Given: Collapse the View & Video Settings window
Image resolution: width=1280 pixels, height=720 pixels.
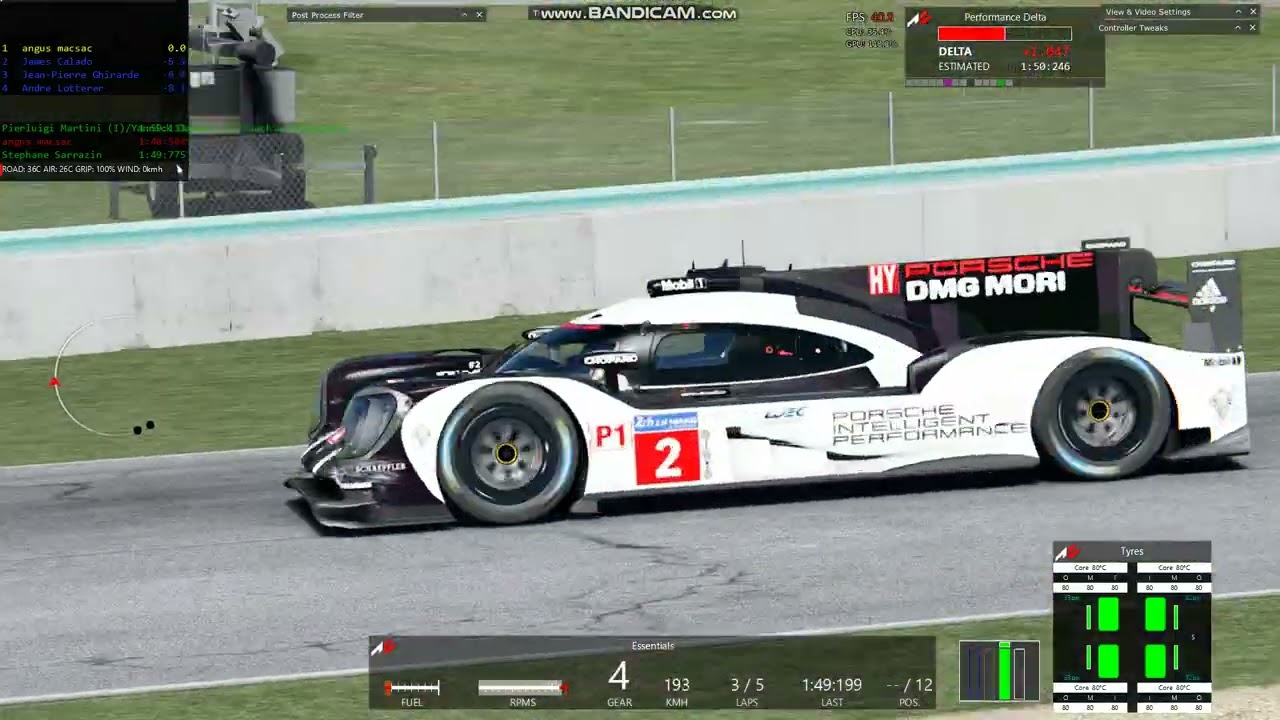Looking at the screenshot, I should click(x=1238, y=12).
